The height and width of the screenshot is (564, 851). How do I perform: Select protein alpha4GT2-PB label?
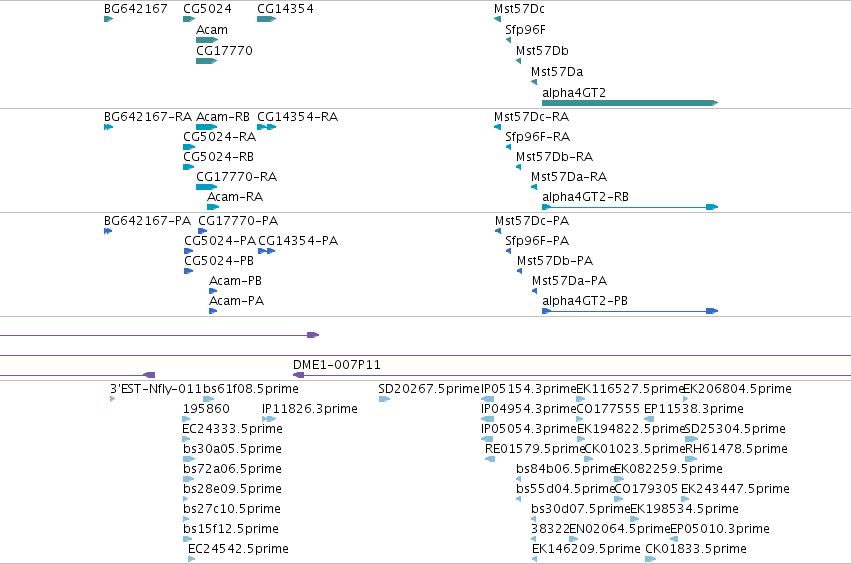585,301
